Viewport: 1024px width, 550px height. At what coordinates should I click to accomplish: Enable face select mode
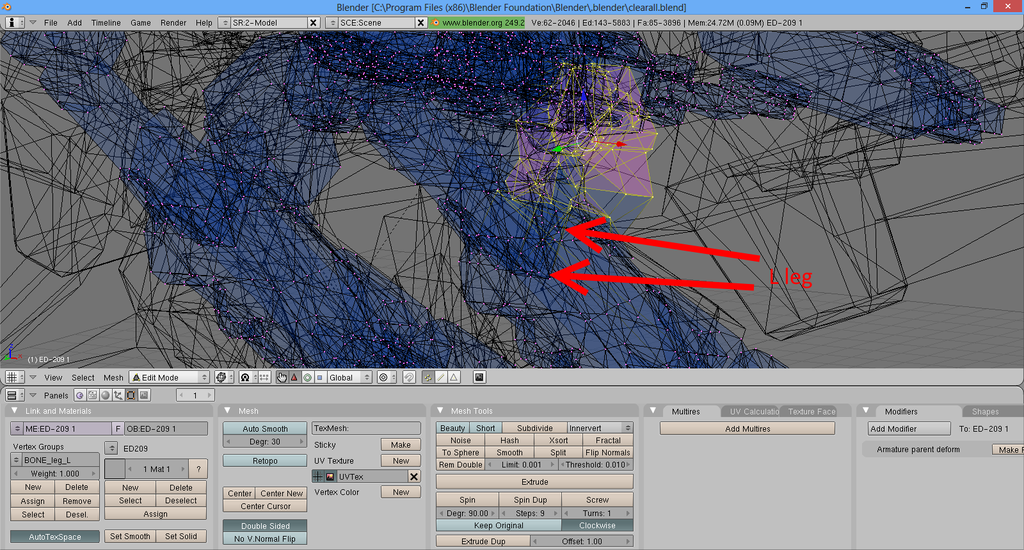point(454,378)
